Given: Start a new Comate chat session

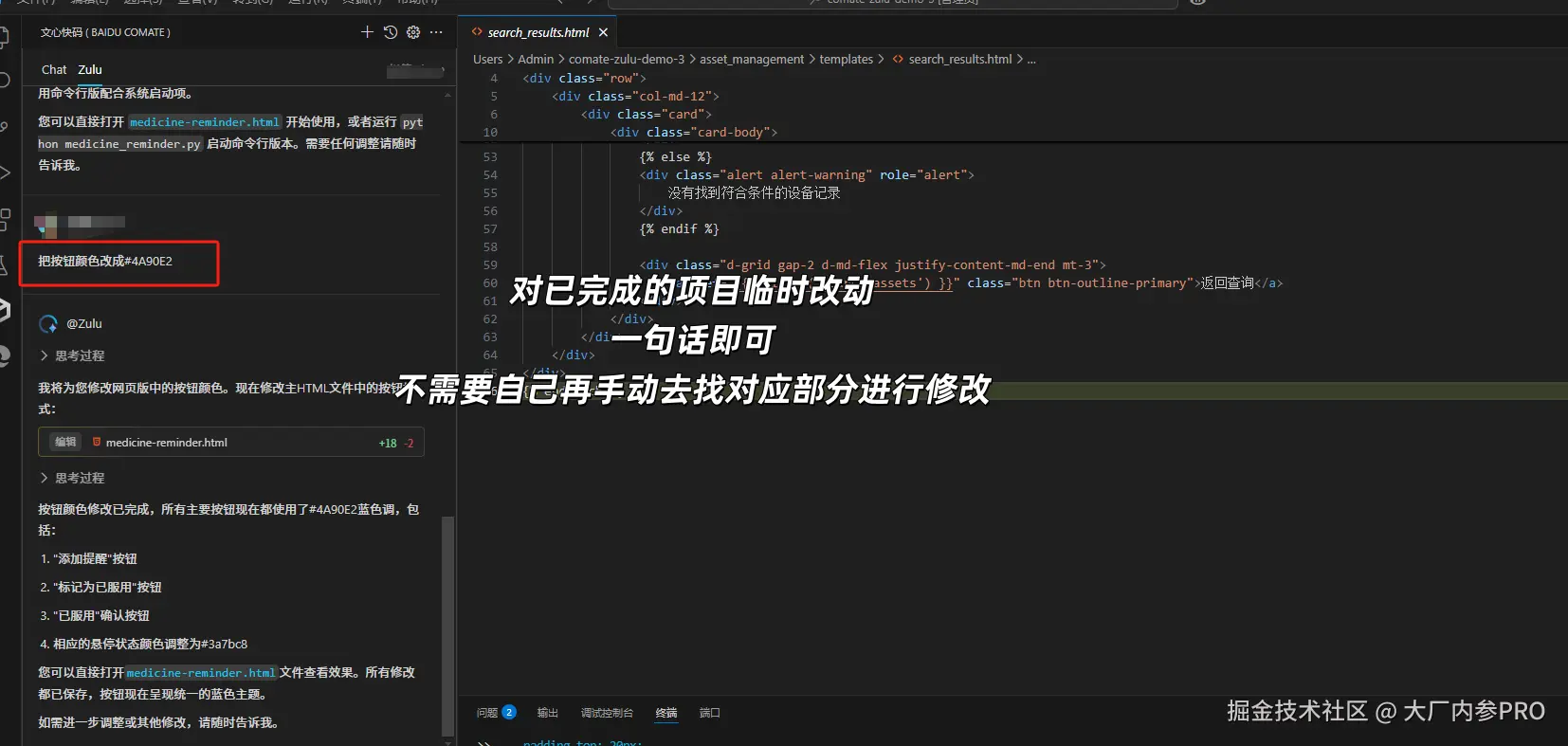Looking at the screenshot, I should tap(367, 32).
